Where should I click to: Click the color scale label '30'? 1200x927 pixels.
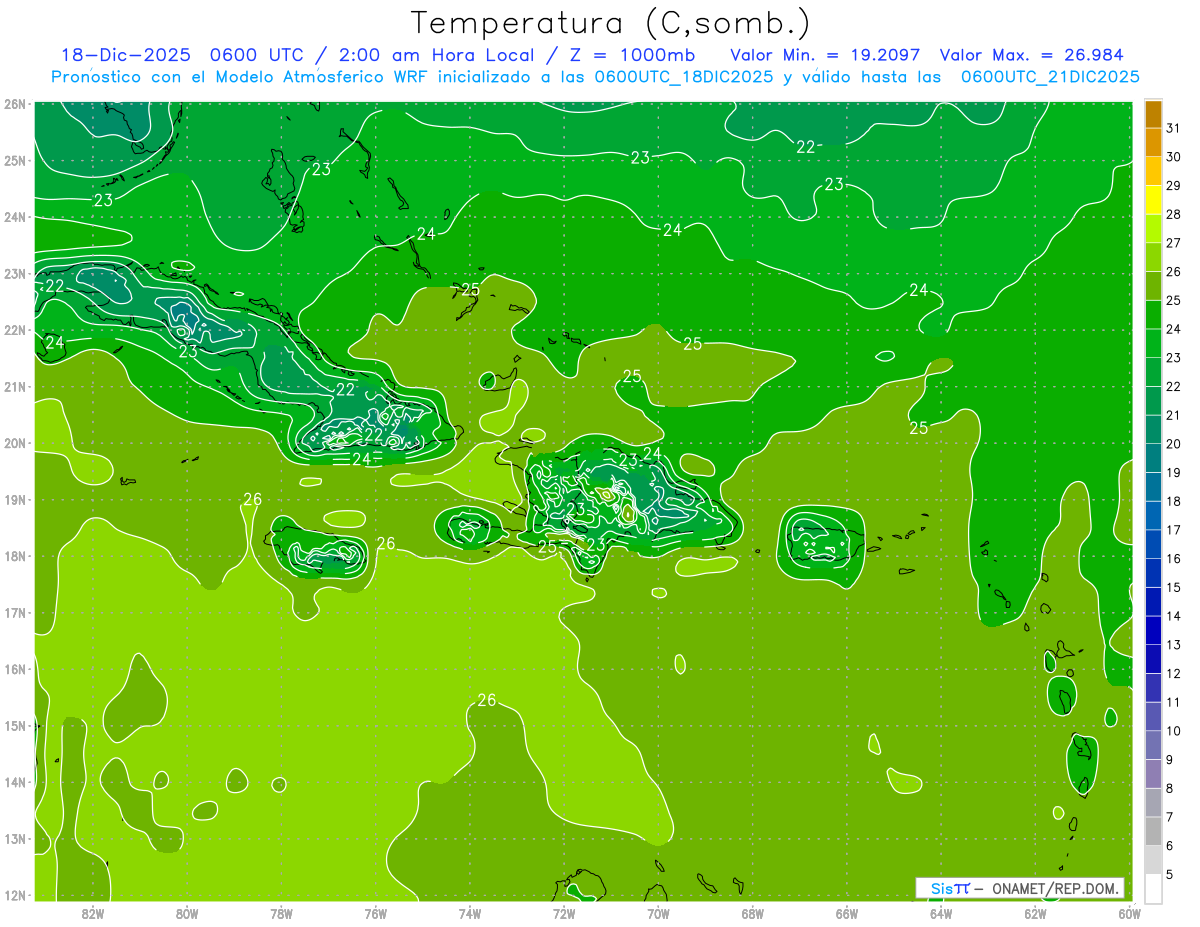(1174, 157)
